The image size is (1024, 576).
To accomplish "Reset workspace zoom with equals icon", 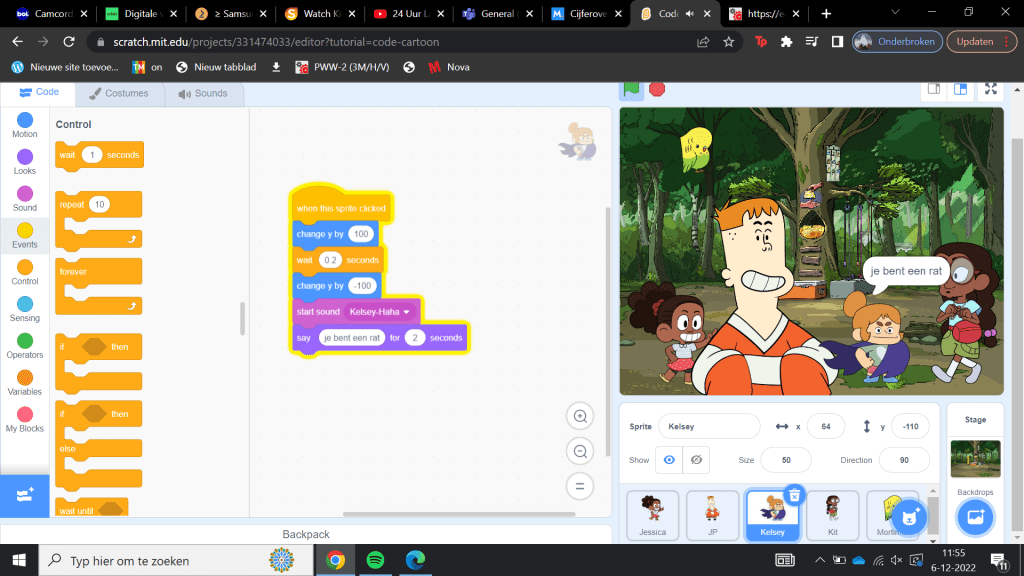I will [579, 487].
